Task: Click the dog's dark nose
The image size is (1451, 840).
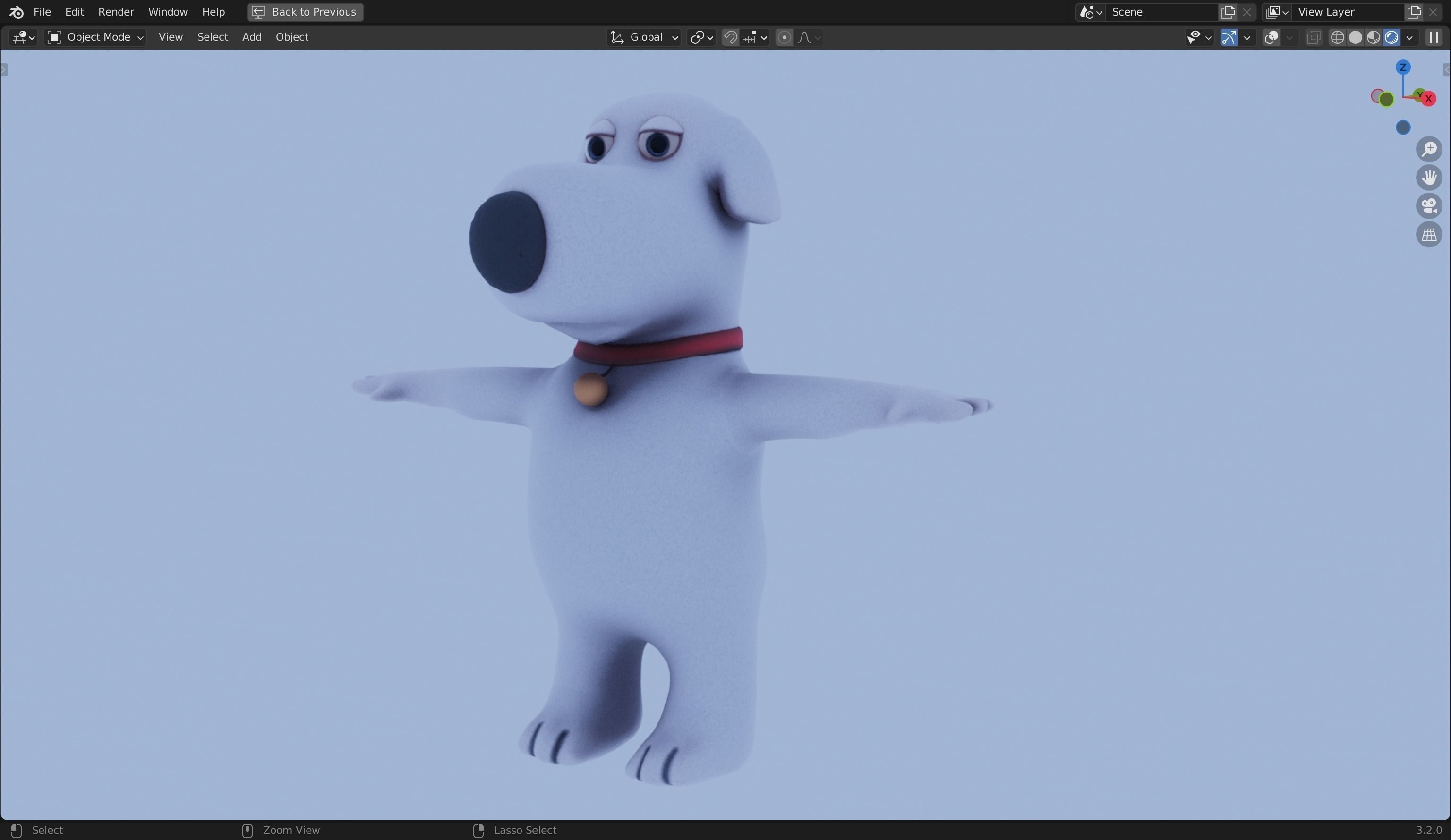Action: (507, 242)
